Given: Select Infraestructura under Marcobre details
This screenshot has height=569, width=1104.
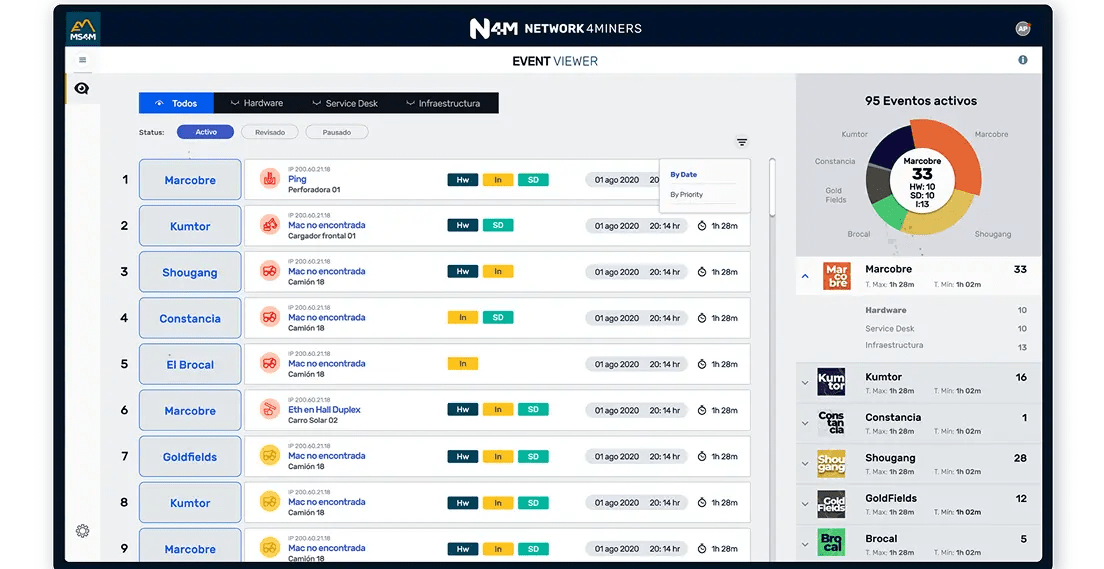Looking at the screenshot, I should click(x=894, y=345).
